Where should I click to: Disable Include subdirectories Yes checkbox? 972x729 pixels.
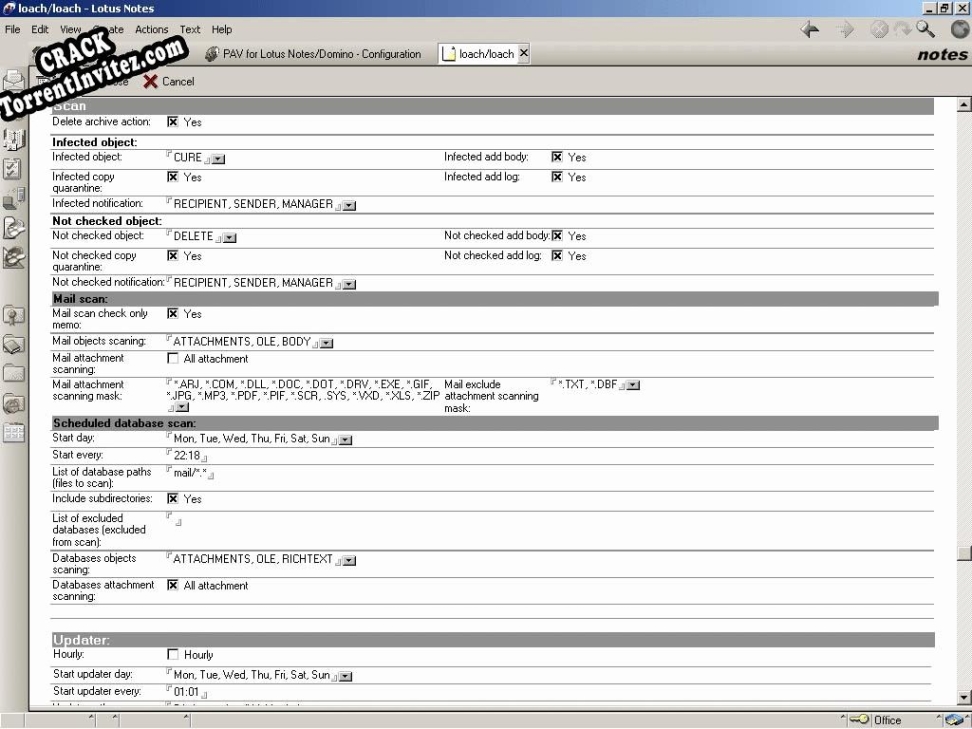tap(174, 498)
